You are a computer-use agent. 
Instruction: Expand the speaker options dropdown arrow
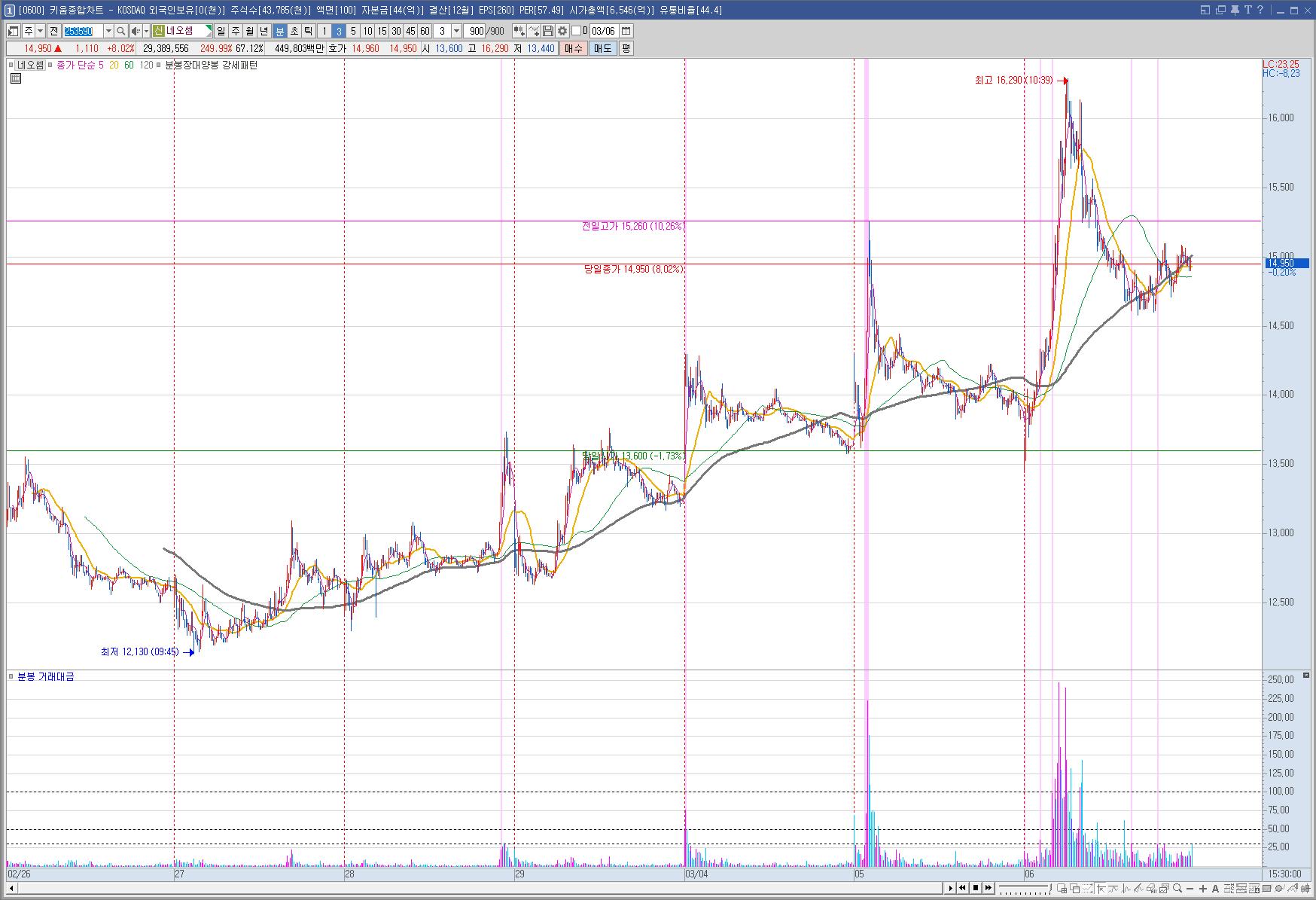pos(146,31)
